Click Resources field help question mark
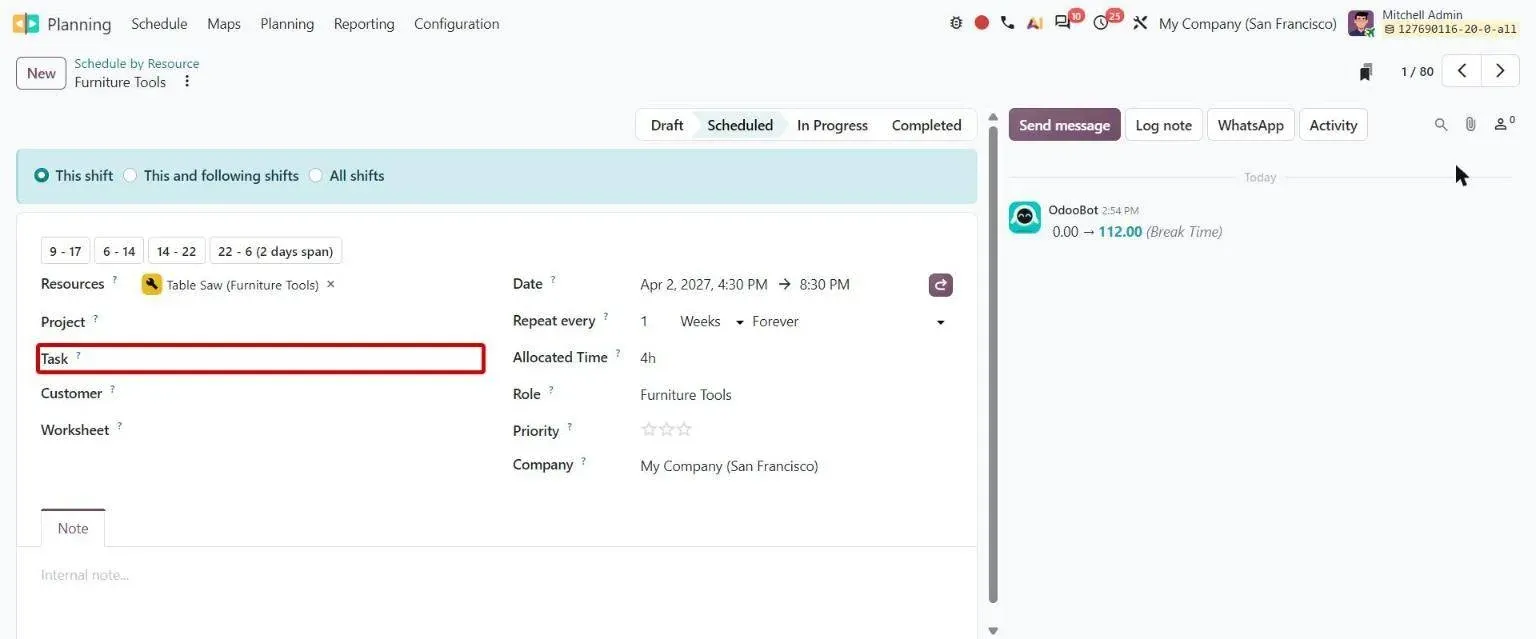This screenshot has height=639, width=1536. tap(114, 280)
